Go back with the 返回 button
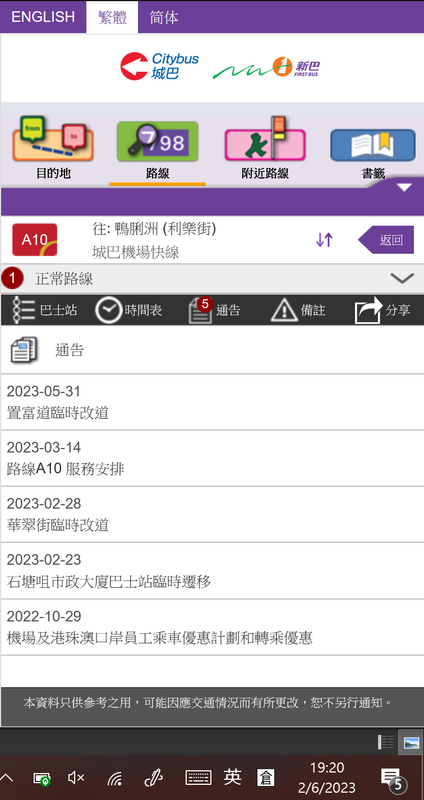Image resolution: width=424 pixels, height=800 pixels. 386,240
